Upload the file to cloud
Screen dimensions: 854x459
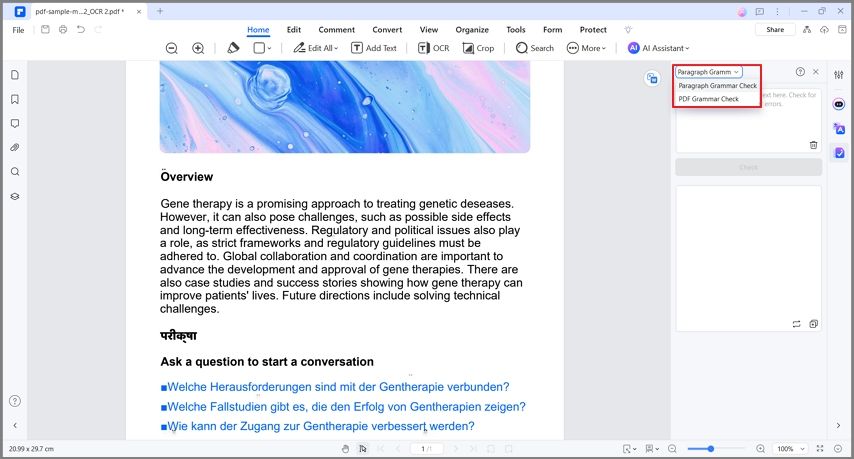tap(824, 29)
